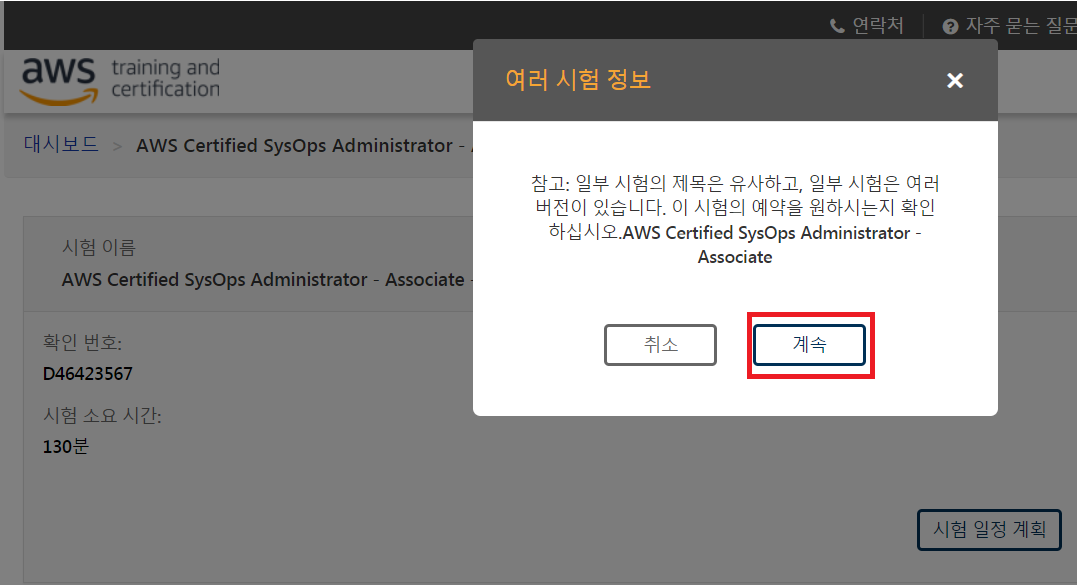The height and width of the screenshot is (585, 1077).
Task: Click the confirmation number D46423567
Action: (x=87, y=374)
